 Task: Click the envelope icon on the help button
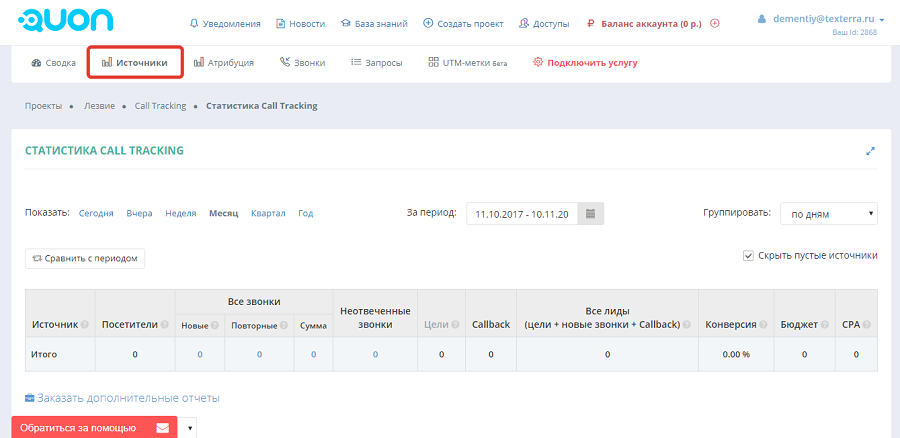coord(162,428)
